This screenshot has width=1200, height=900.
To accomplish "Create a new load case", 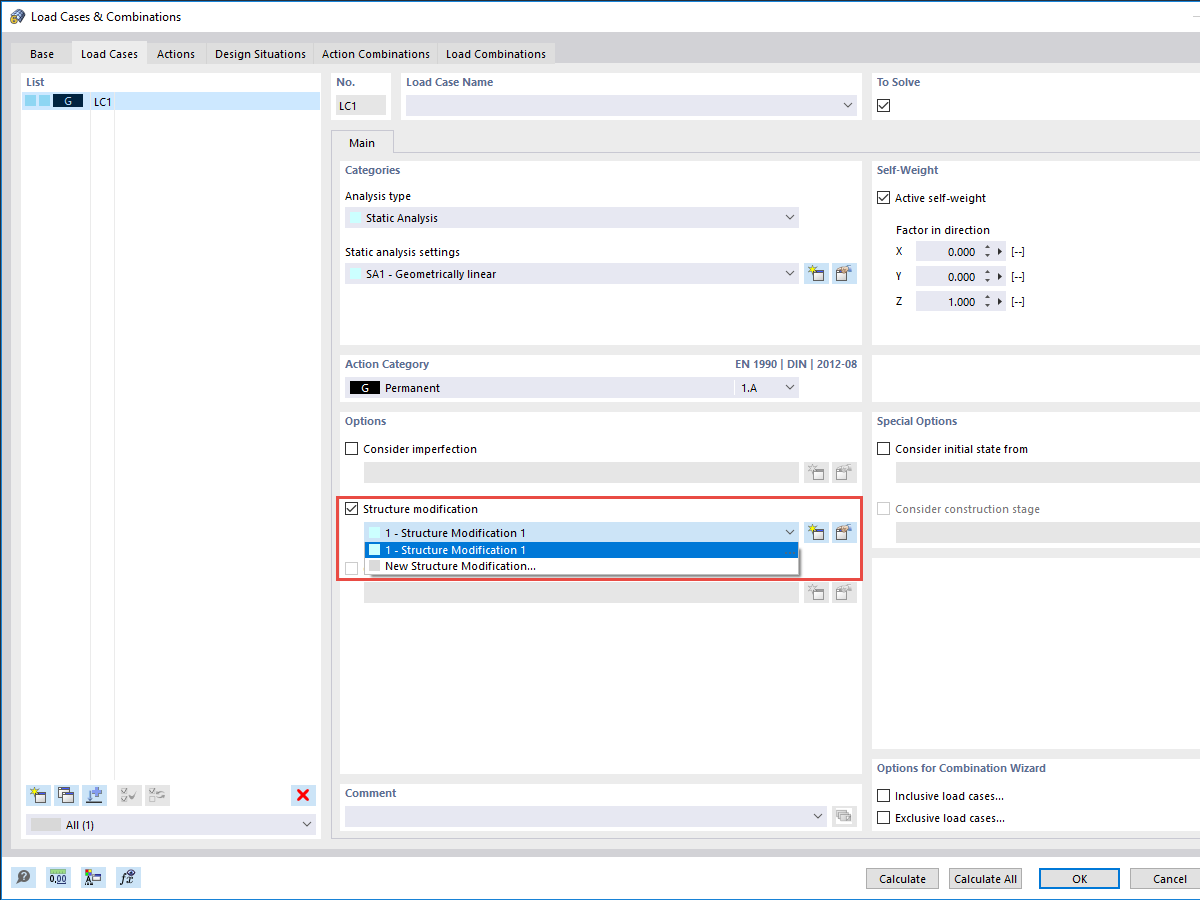I will click(37, 795).
